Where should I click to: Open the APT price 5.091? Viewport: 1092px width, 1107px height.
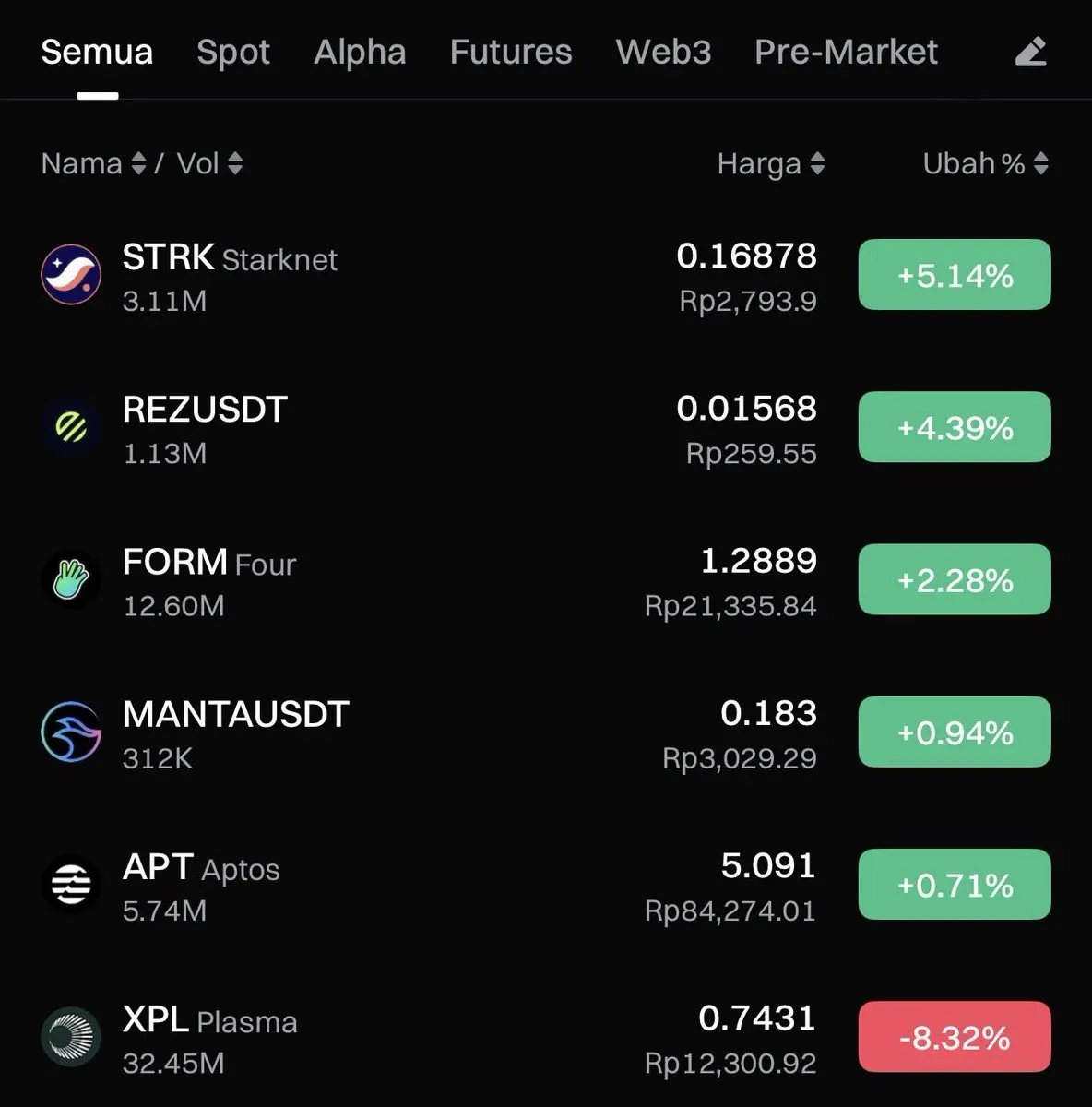pyautogui.click(x=768, y=866)
